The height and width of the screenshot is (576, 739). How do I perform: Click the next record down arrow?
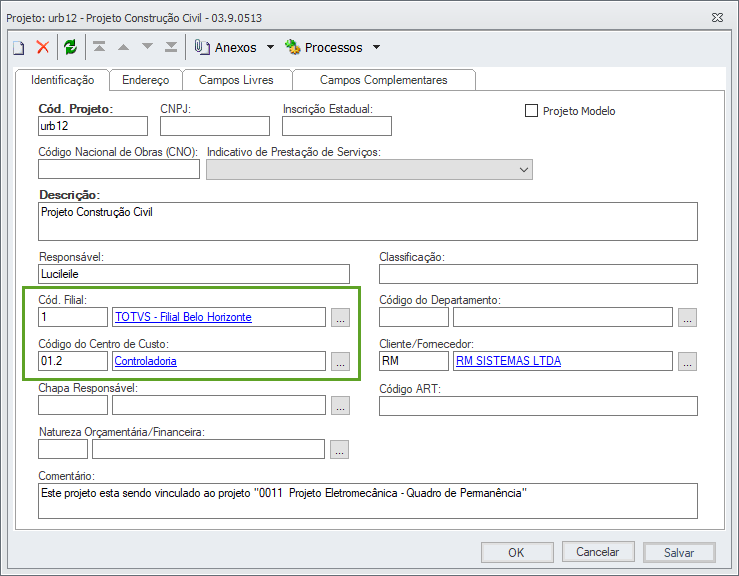[147, 47]
